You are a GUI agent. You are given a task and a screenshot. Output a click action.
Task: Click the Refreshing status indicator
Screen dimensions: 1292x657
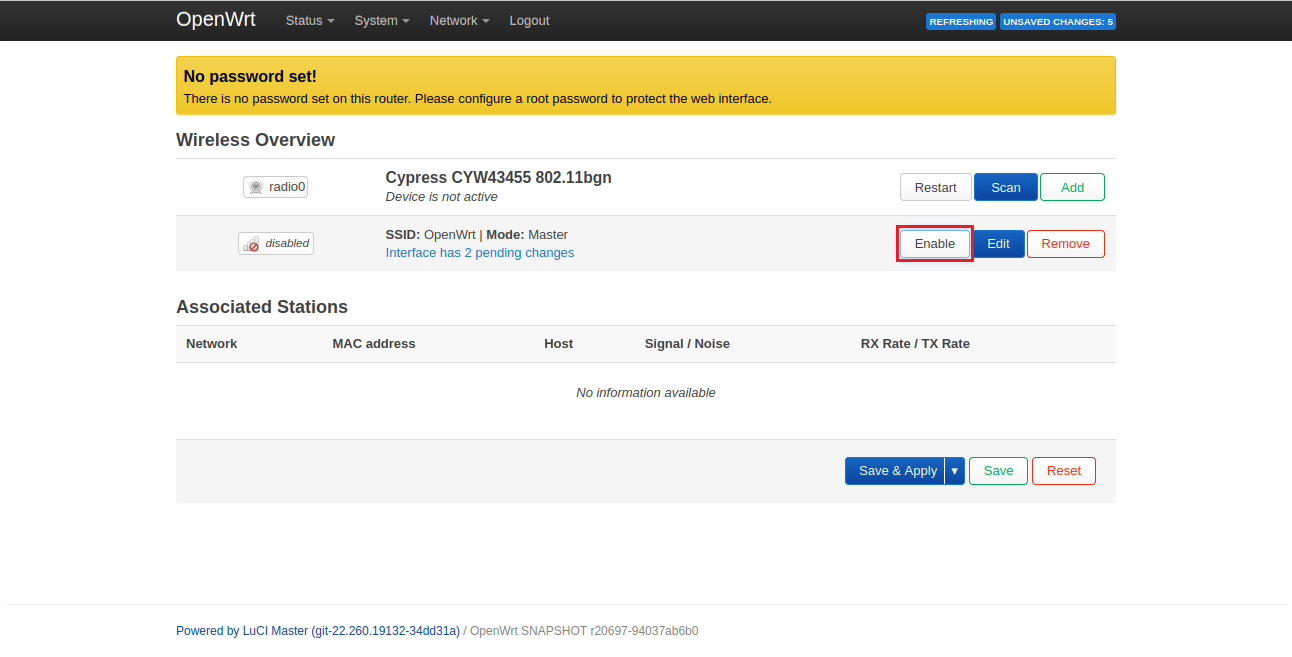click(x=961, y=21)
